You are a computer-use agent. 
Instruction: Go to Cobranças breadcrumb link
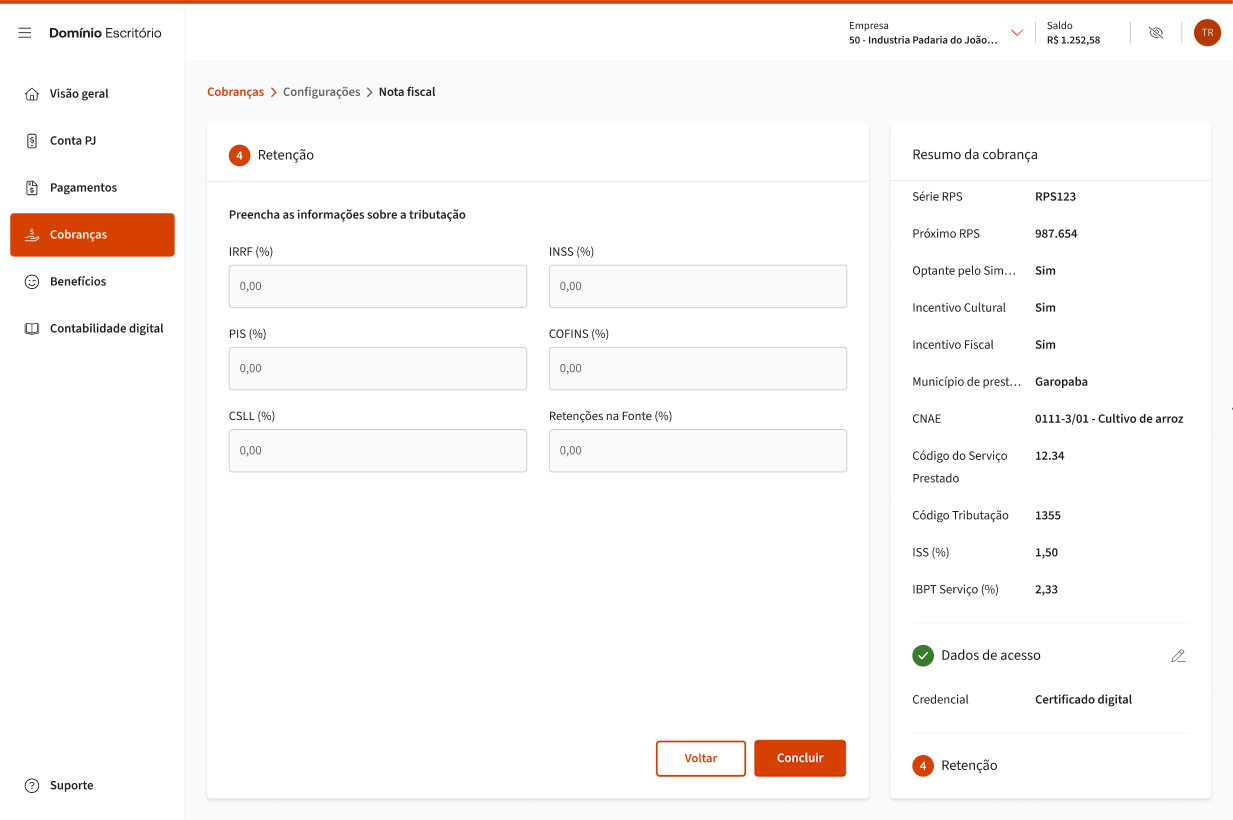coord(235,92)
